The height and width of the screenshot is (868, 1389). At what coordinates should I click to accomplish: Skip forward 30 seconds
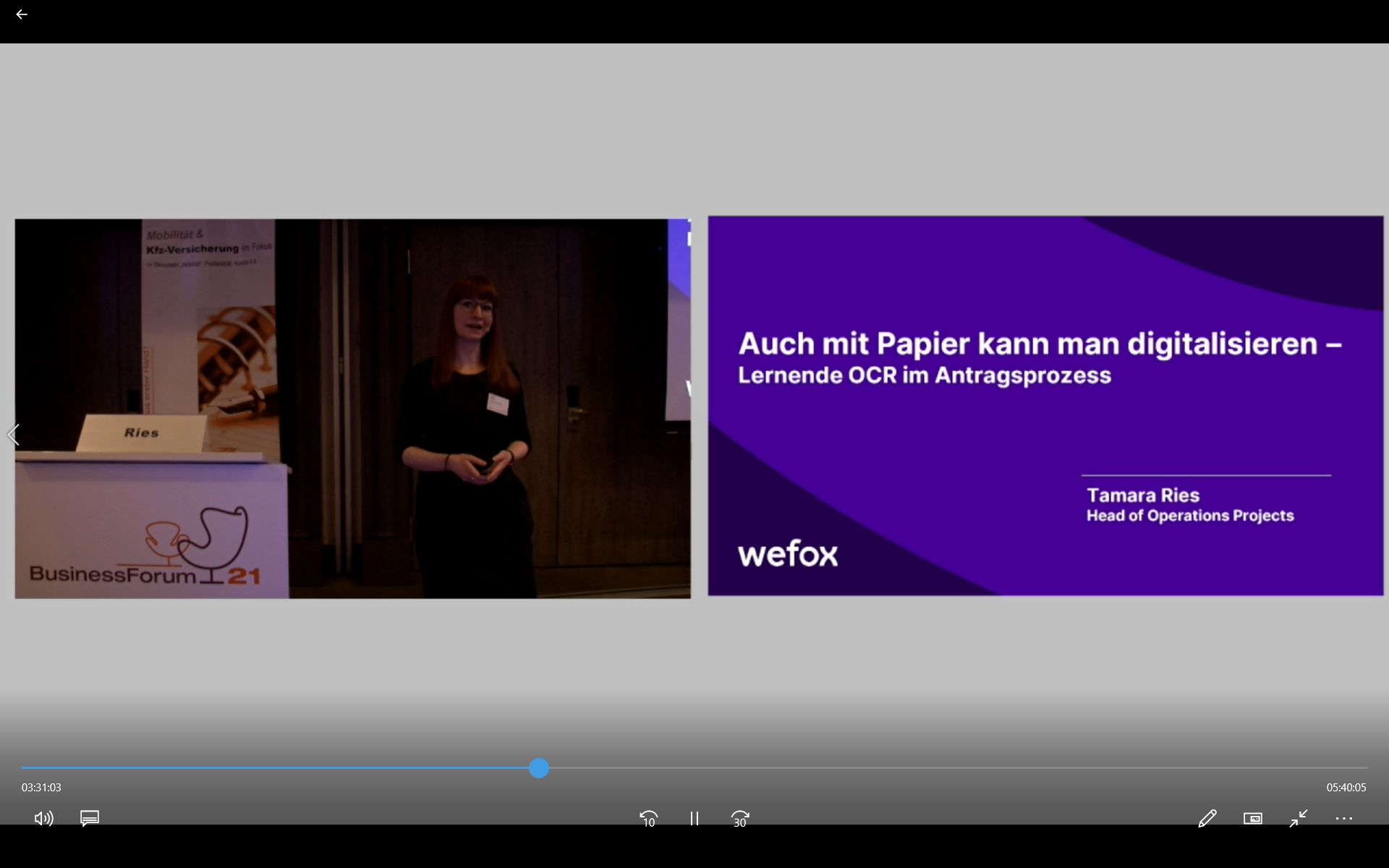pos(739,818)
